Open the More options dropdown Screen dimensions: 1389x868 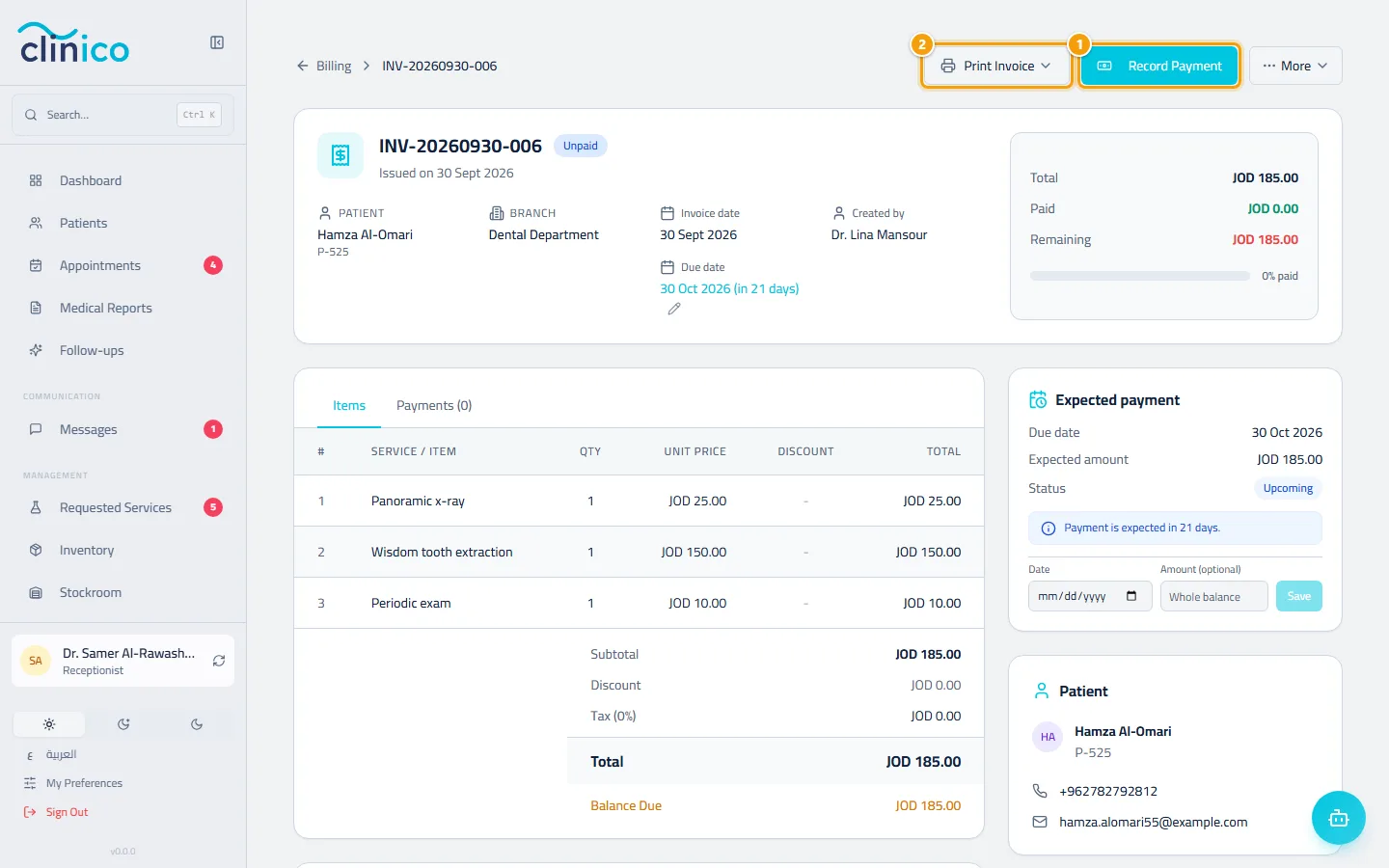(x=1295, y=66)
